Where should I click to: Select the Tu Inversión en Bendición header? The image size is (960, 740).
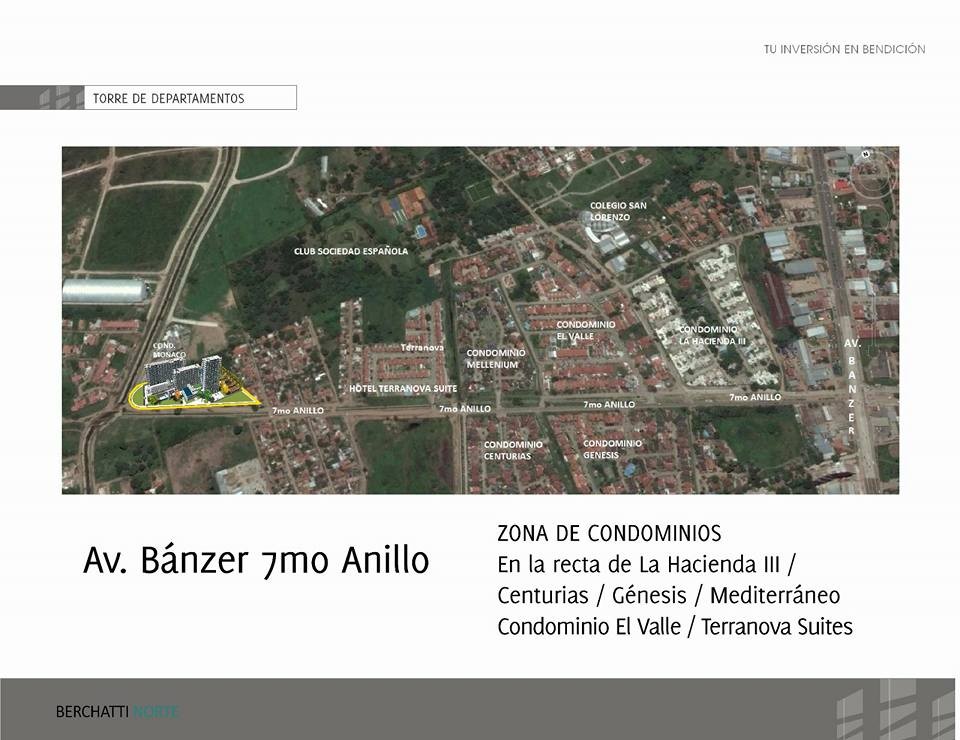tap(844, 47)
